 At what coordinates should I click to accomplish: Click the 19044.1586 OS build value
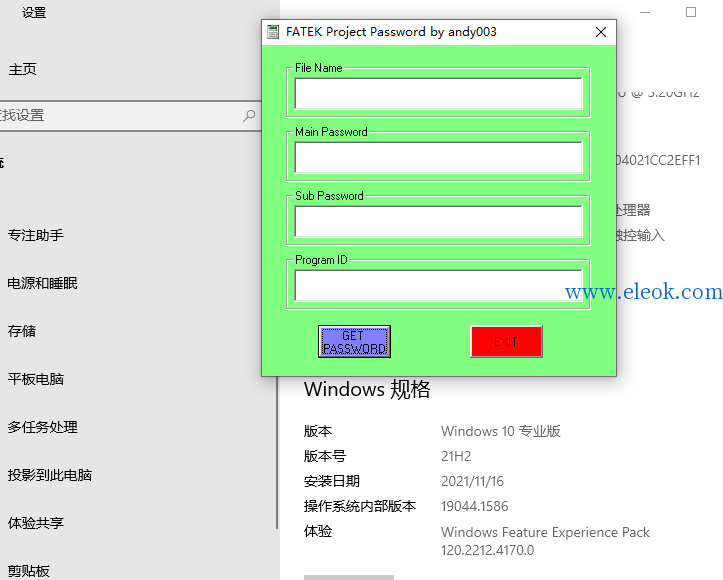tap(474, 506)
